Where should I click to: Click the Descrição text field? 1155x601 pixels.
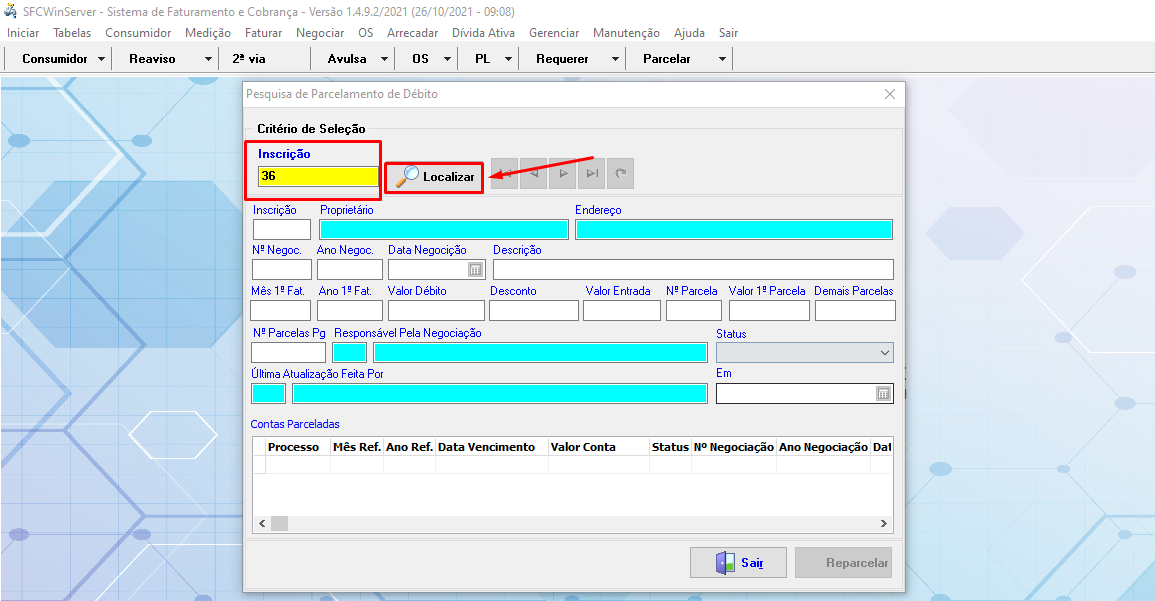tap(692, 270)
